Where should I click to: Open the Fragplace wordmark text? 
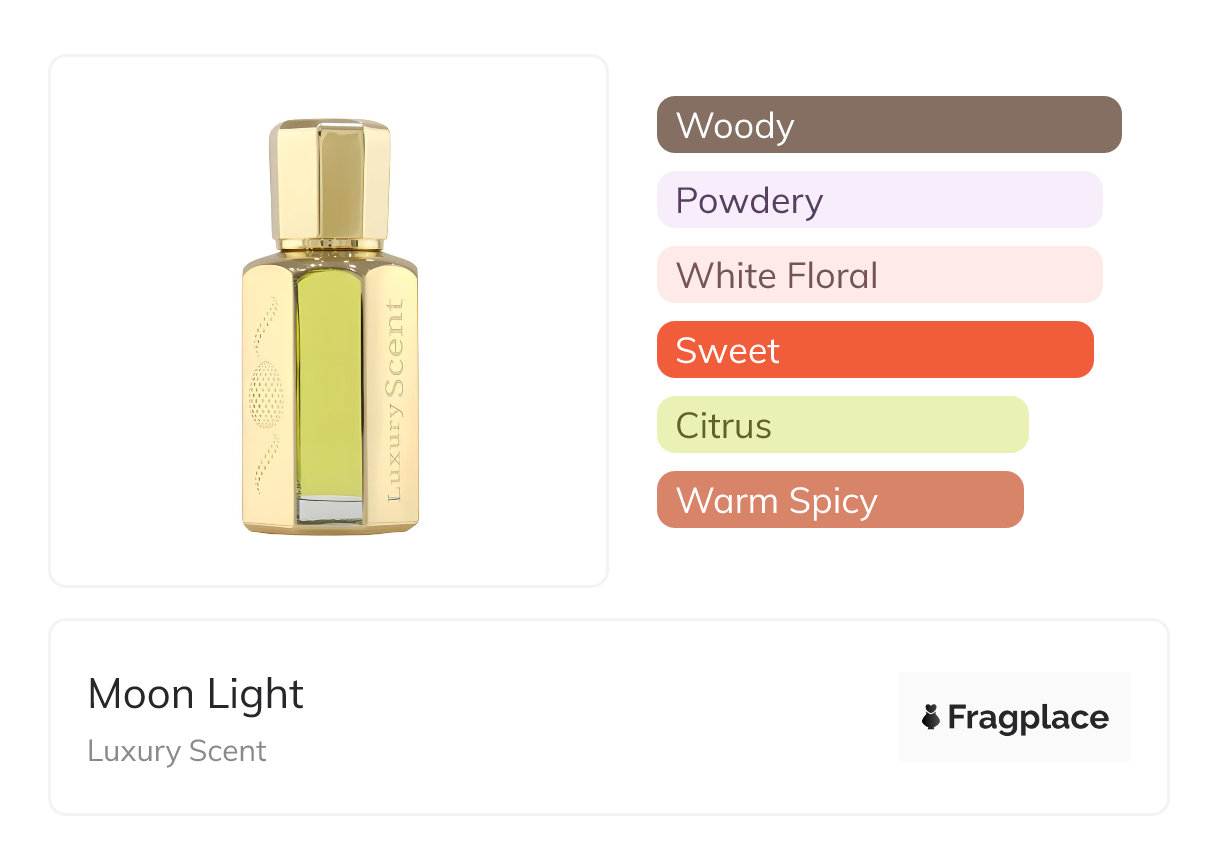click(1028, 717)
